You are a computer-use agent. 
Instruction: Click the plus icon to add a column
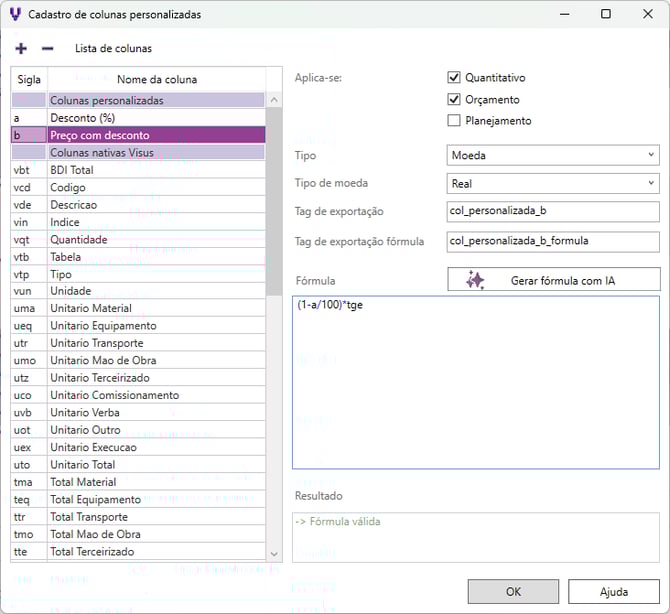[x=21, y=48]
